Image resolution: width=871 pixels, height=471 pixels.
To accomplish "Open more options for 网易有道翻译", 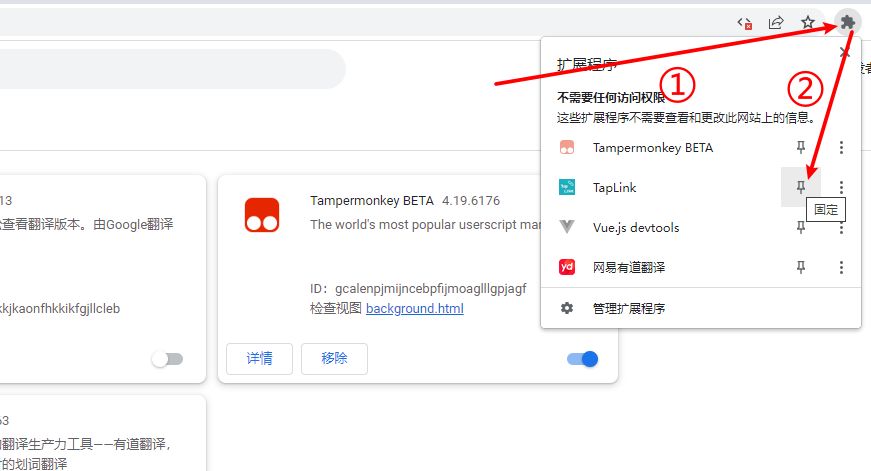I will pyautogui.click(x=841, y=267).
